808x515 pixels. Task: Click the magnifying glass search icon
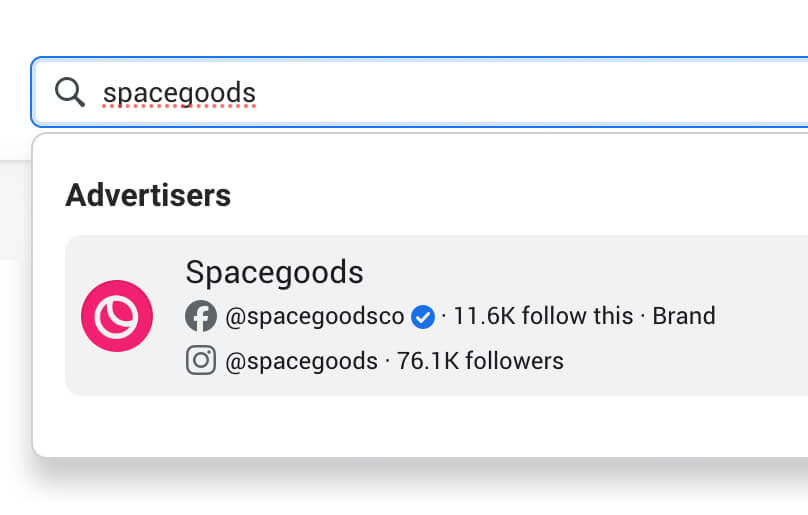pos(69,92)
